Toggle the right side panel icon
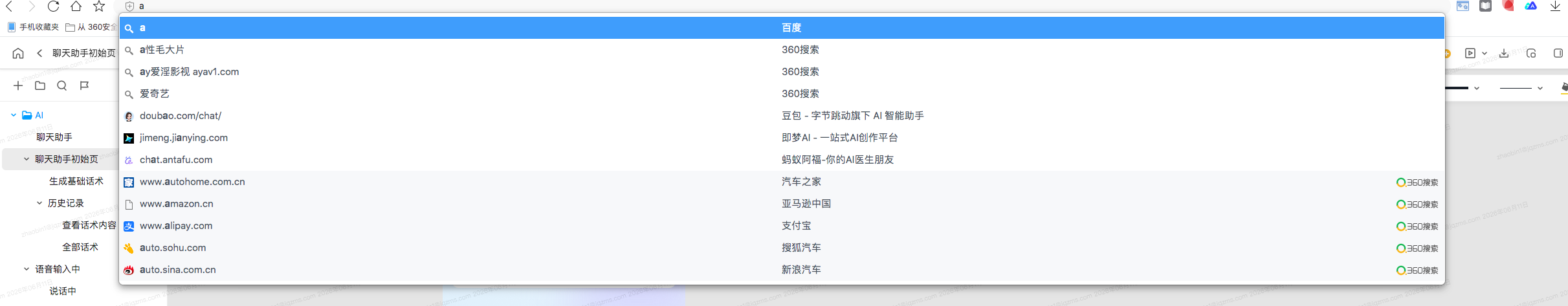 [1558, 53]
